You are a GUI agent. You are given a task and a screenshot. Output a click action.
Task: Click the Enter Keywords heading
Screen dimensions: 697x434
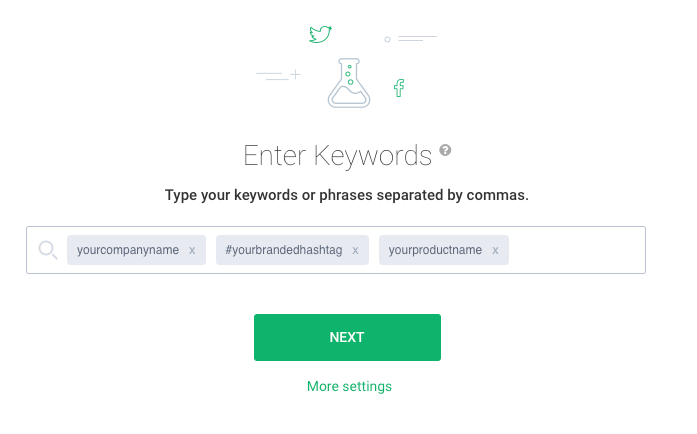pyautogui.click(x=337, y=156)
